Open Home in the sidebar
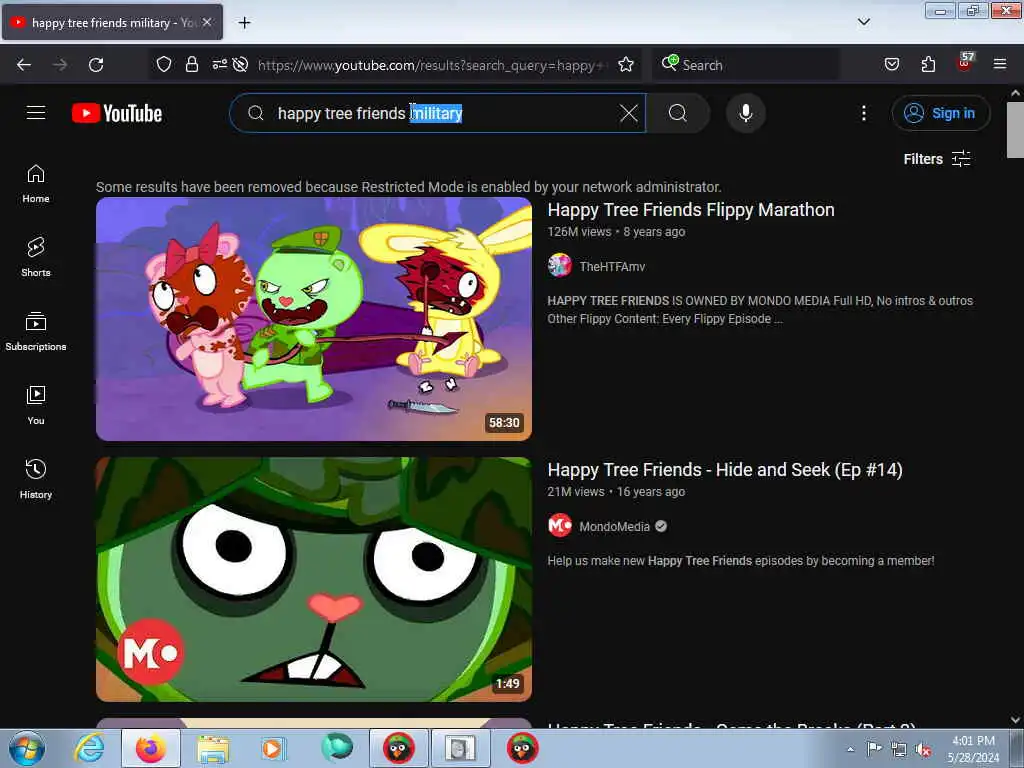This screenshot has height=768, width=1024. pos(36,184)
